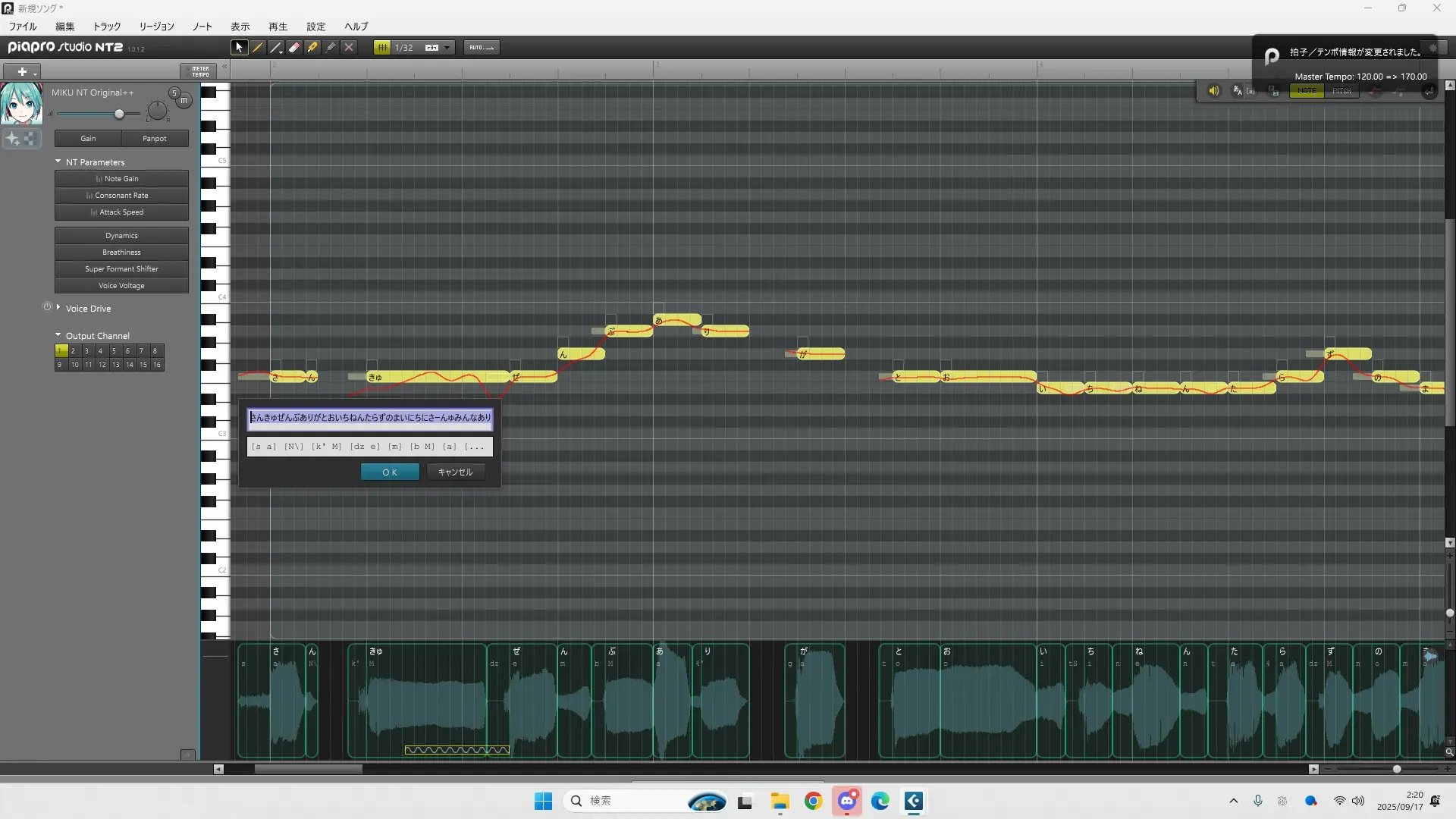This screenshot has height=819, width=1456.
Task: Toggle Mute on MIKU NT track
Action: (x=184, y=100)
